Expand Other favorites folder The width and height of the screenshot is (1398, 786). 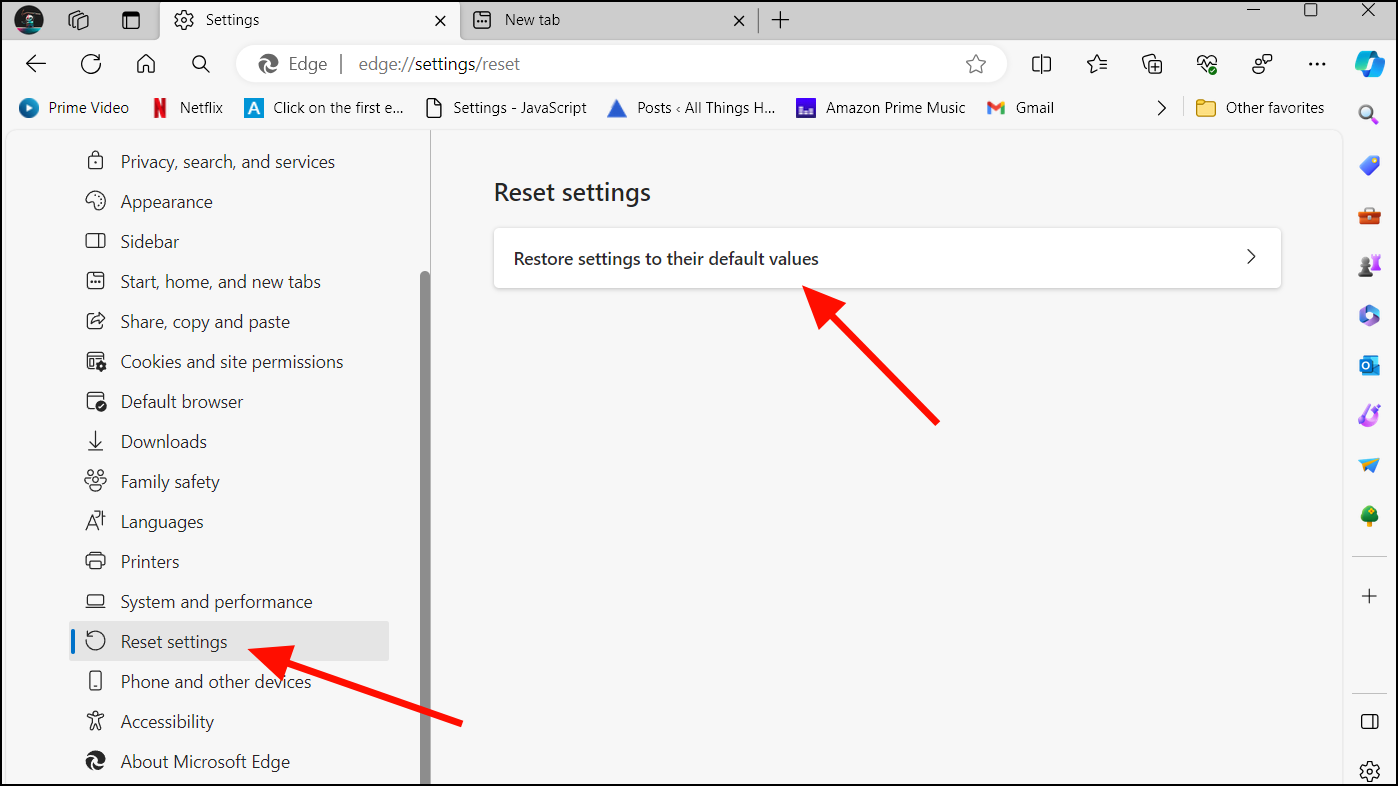1260,107
